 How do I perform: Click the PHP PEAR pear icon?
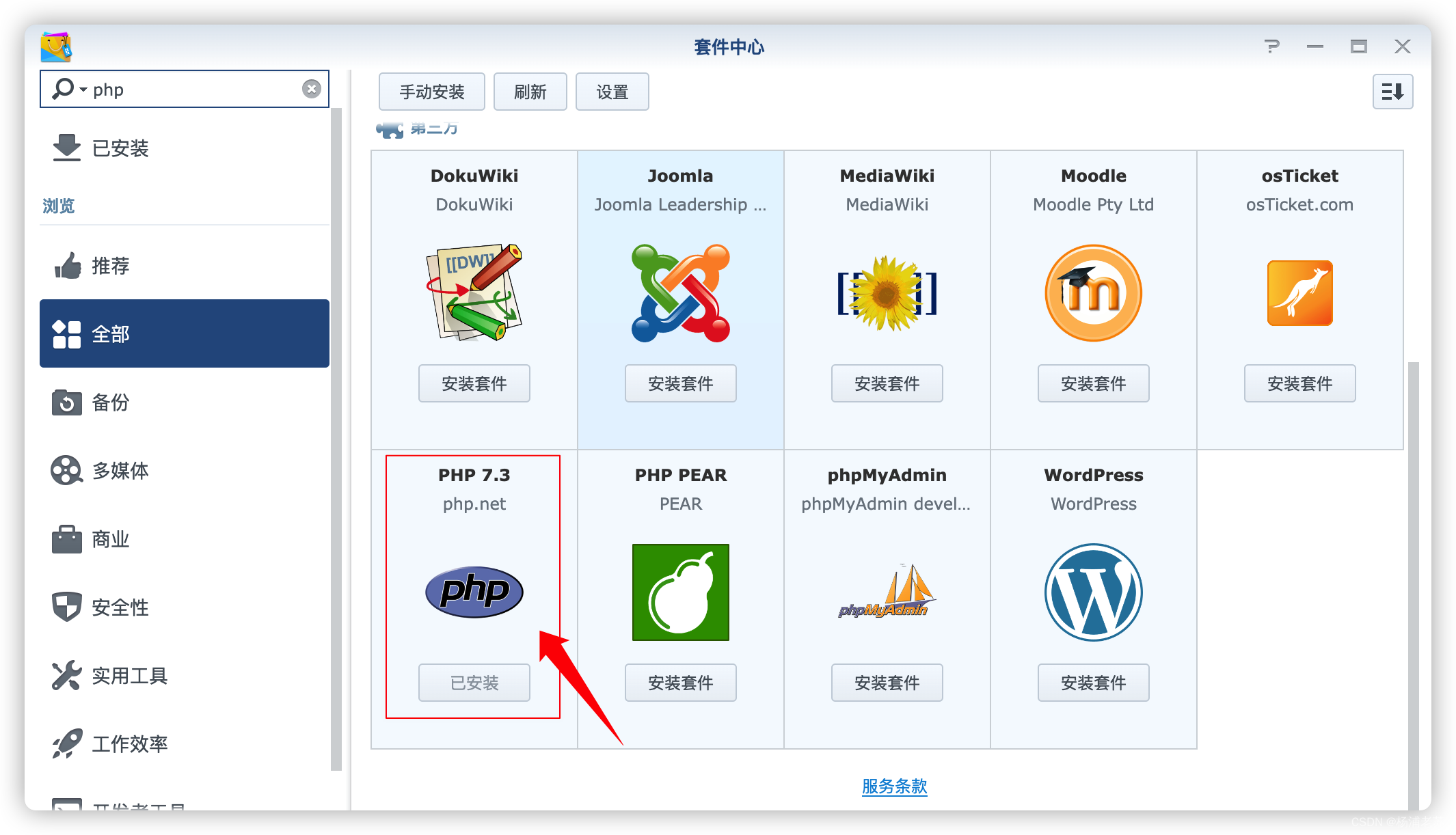point(681,592)
